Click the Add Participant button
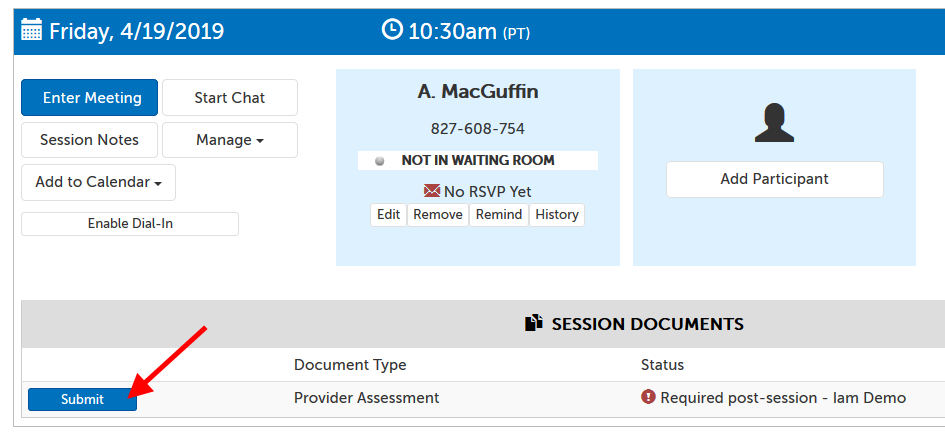Image resolution: width=945 pixels, height=434 pixels. 774,180
